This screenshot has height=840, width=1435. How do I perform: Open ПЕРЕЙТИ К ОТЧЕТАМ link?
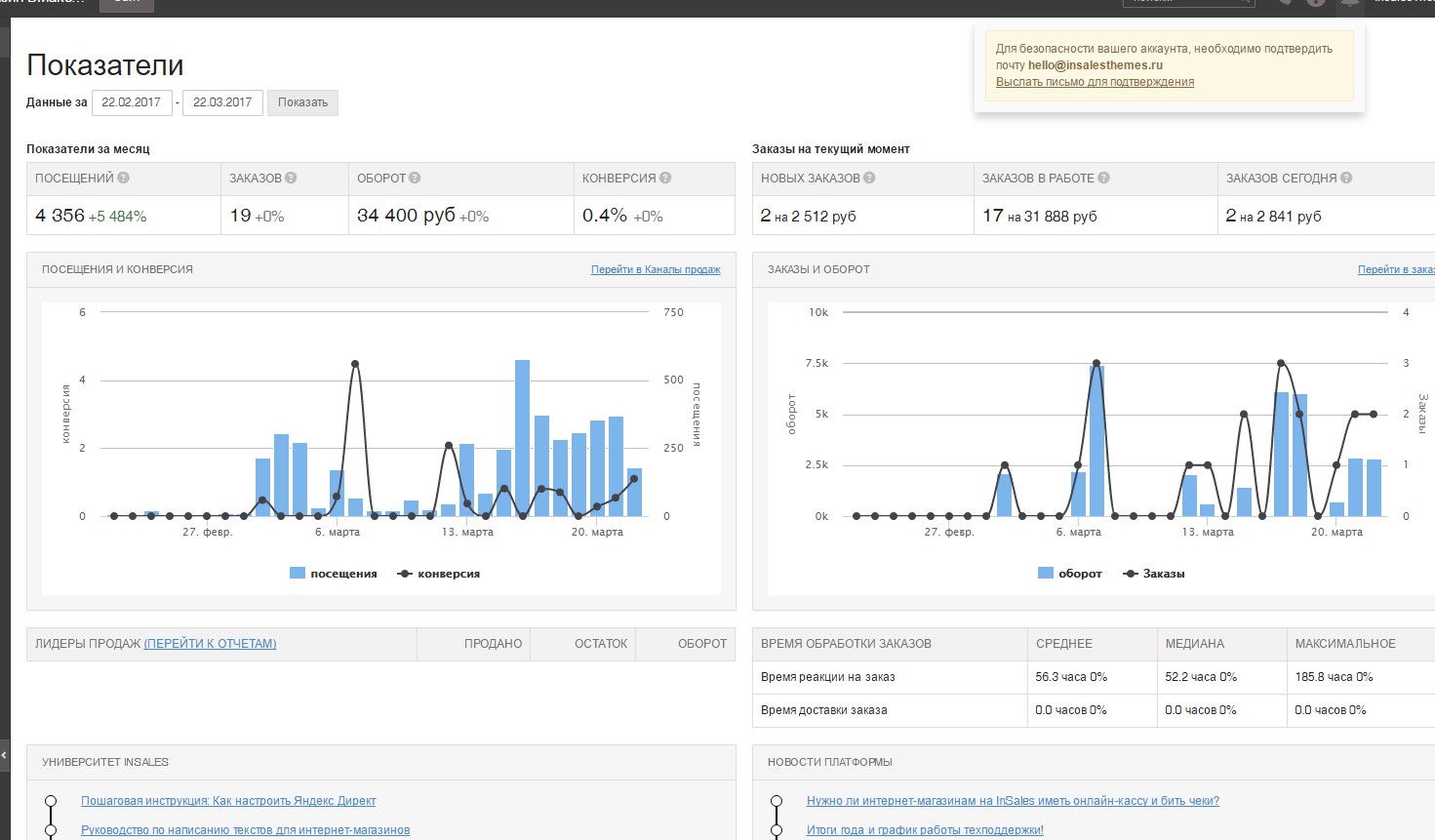pos(210,644)
